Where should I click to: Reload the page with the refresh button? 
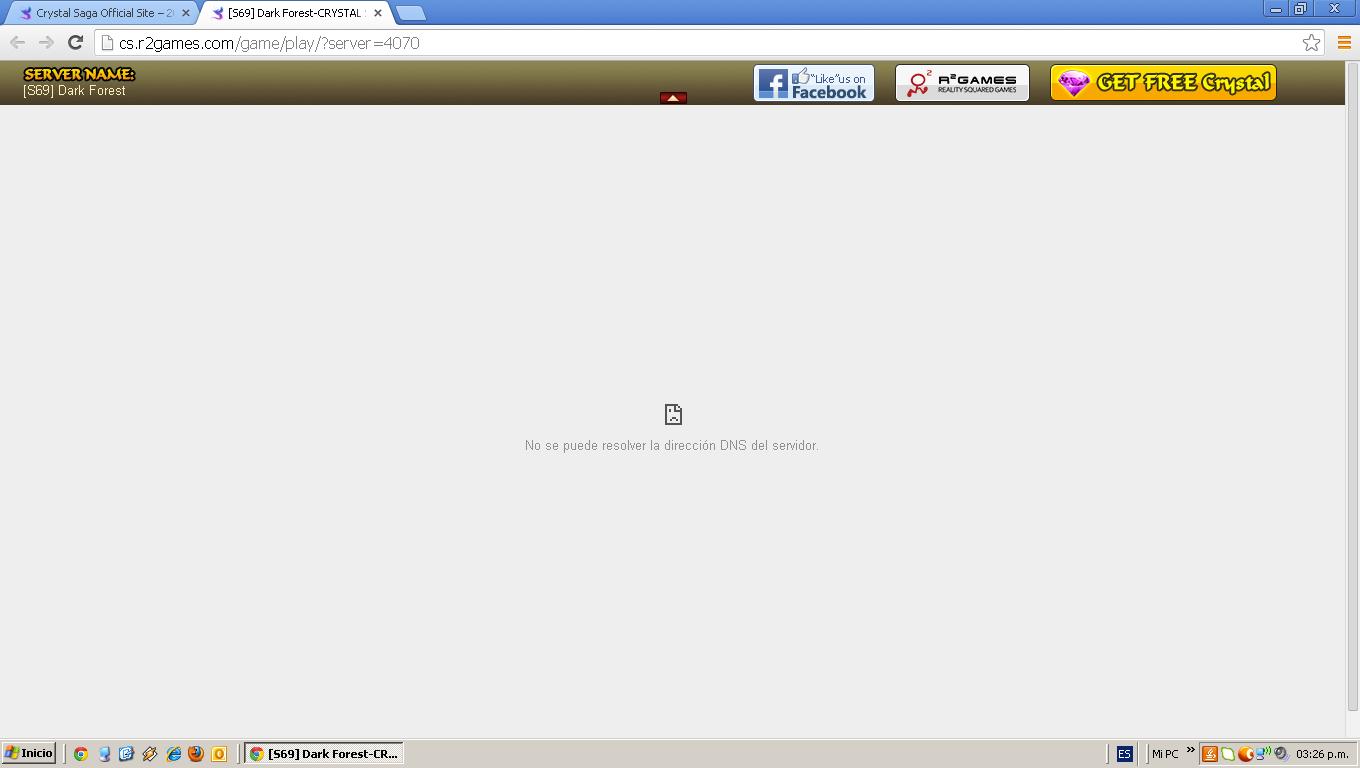(x=75, y=42)
